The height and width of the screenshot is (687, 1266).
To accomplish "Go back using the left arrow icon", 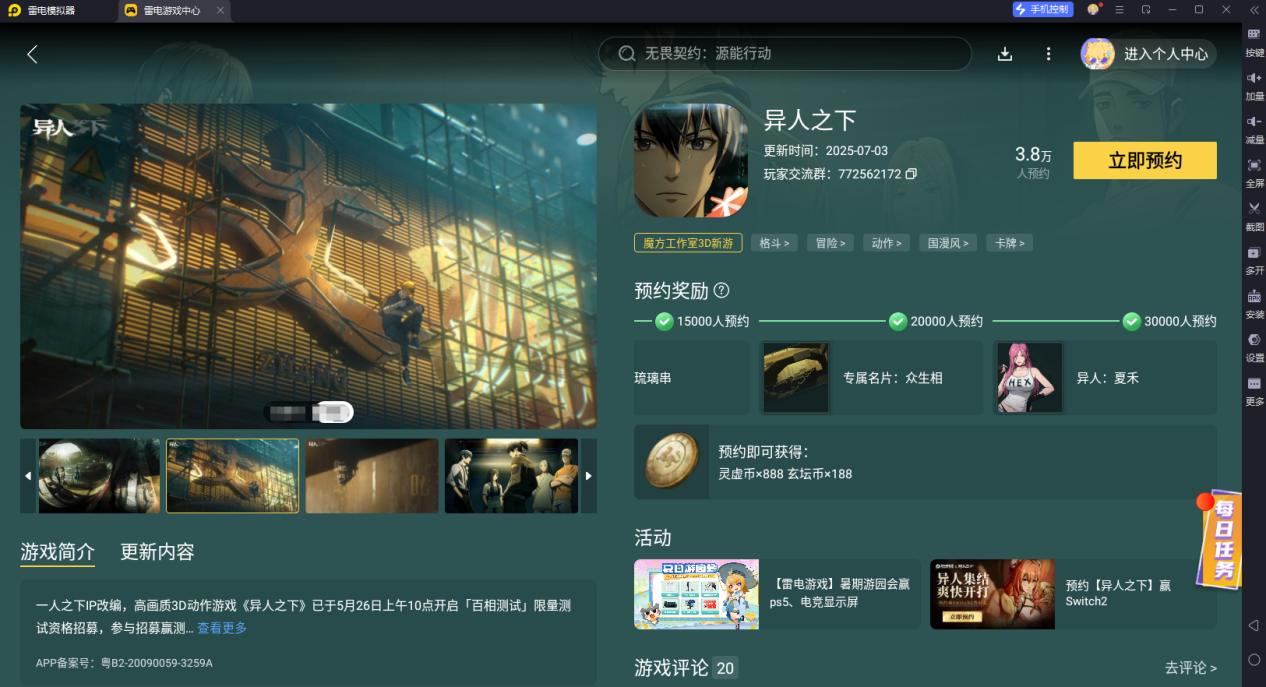I will coord(32,54).
